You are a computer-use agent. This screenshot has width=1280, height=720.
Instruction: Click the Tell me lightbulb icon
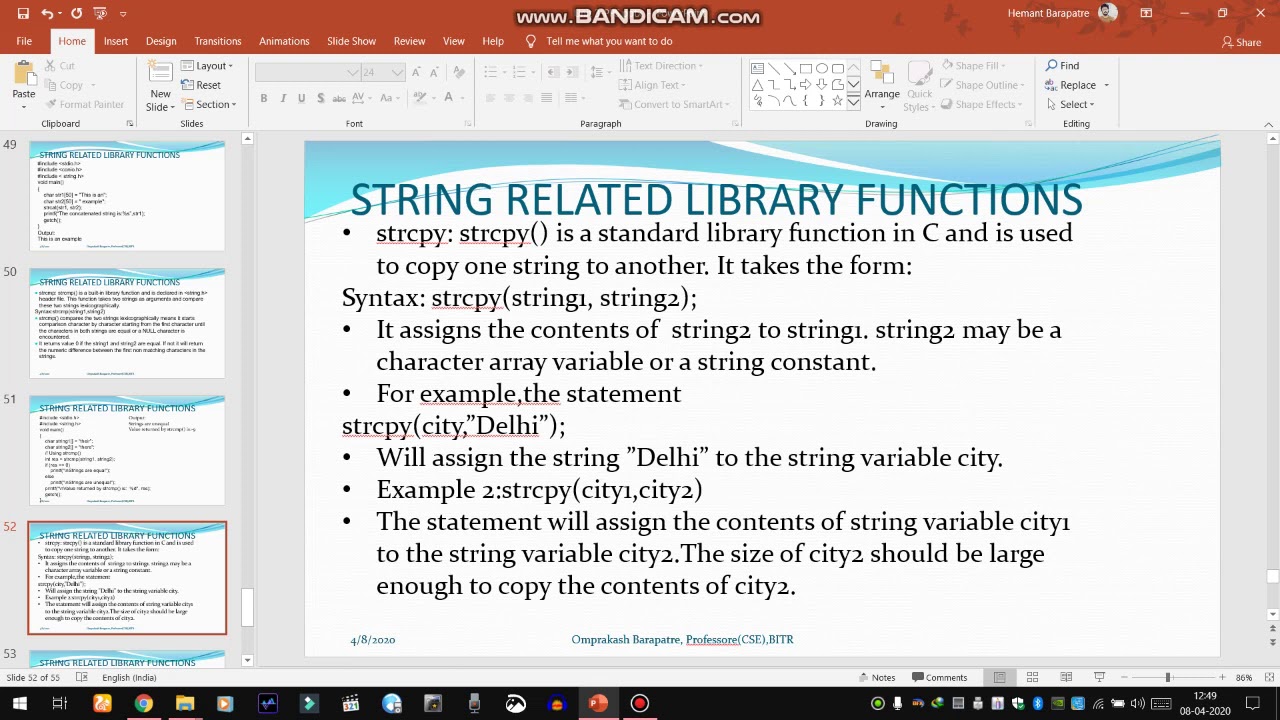[x=531, y=41]
